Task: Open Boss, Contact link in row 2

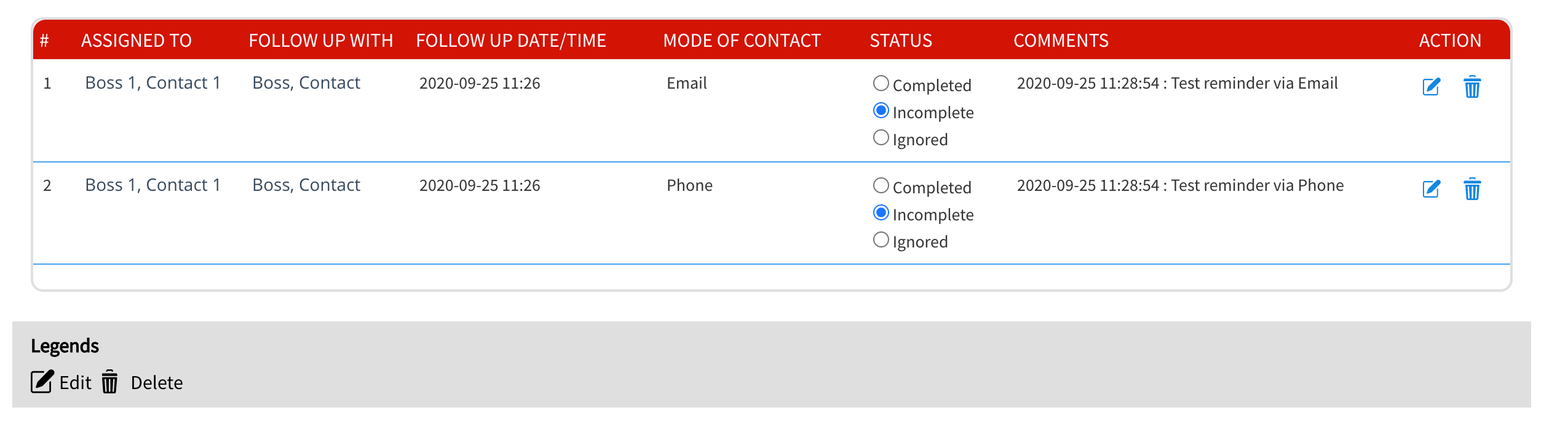Action: pos(306,185)
